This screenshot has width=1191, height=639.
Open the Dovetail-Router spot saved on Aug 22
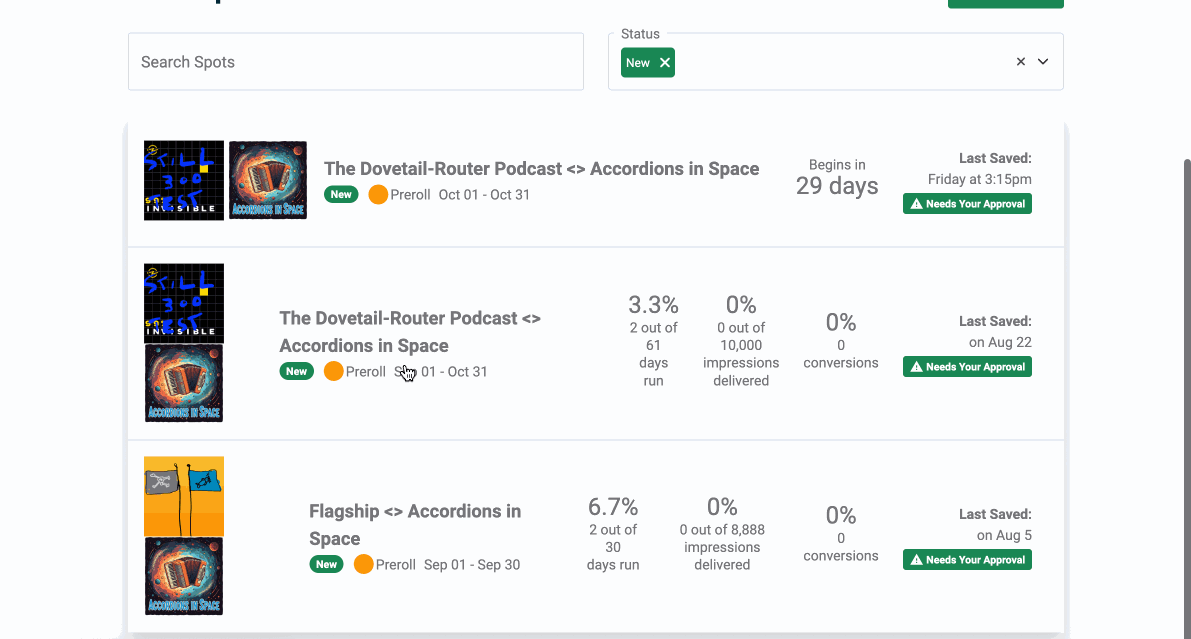[410, 331]
